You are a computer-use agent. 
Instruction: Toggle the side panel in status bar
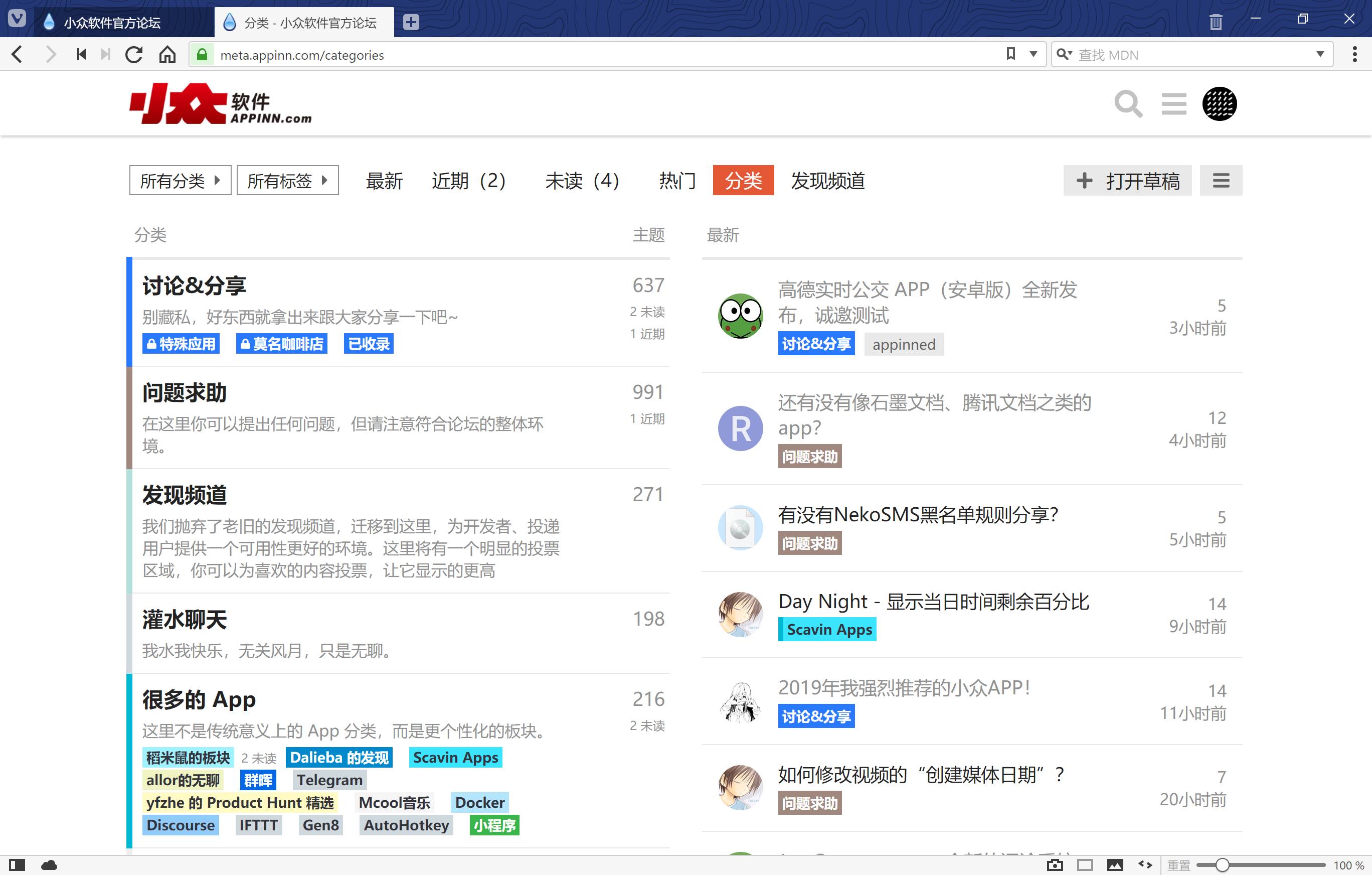17,865
